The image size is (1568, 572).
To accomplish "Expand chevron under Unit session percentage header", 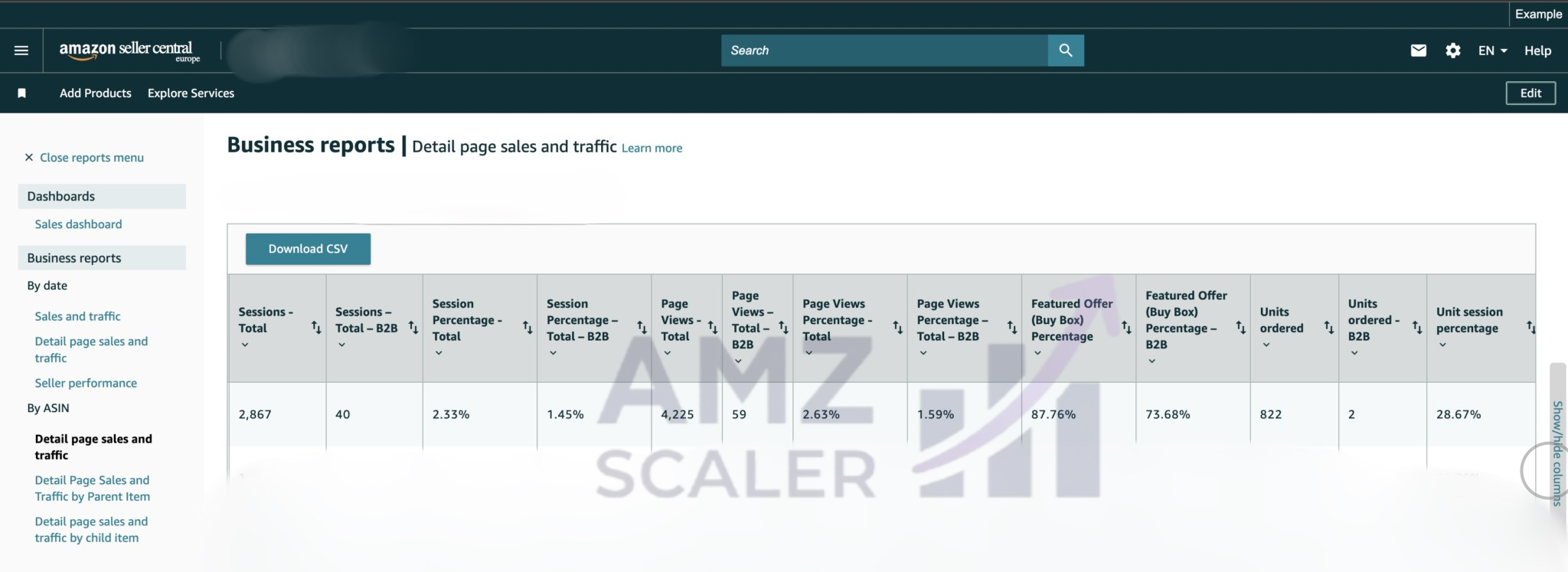I will (1442, 345).
